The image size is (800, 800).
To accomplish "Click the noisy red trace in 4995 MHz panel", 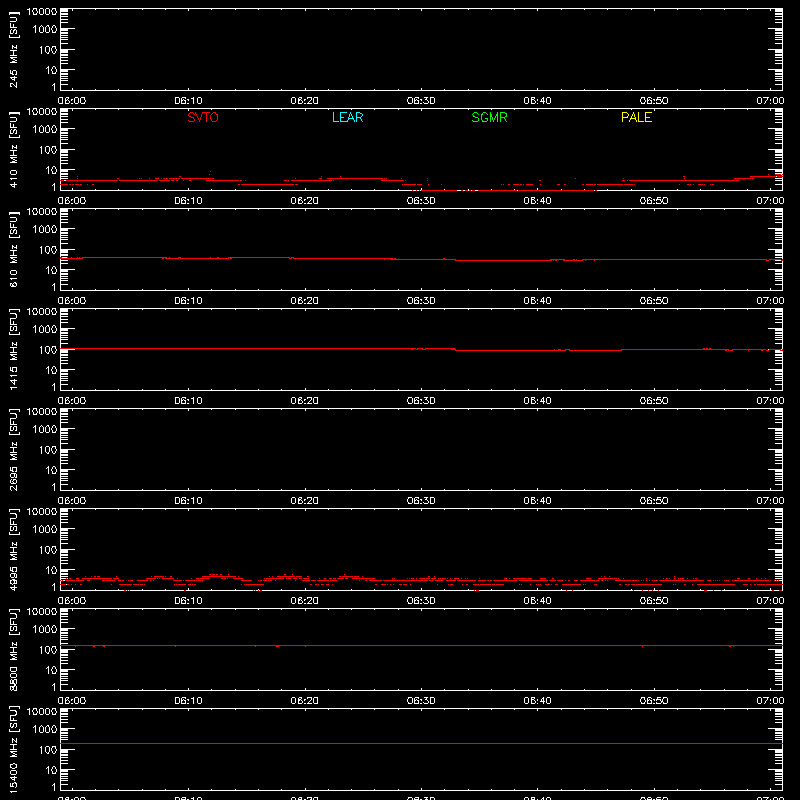I will click(x=421, y=580).
